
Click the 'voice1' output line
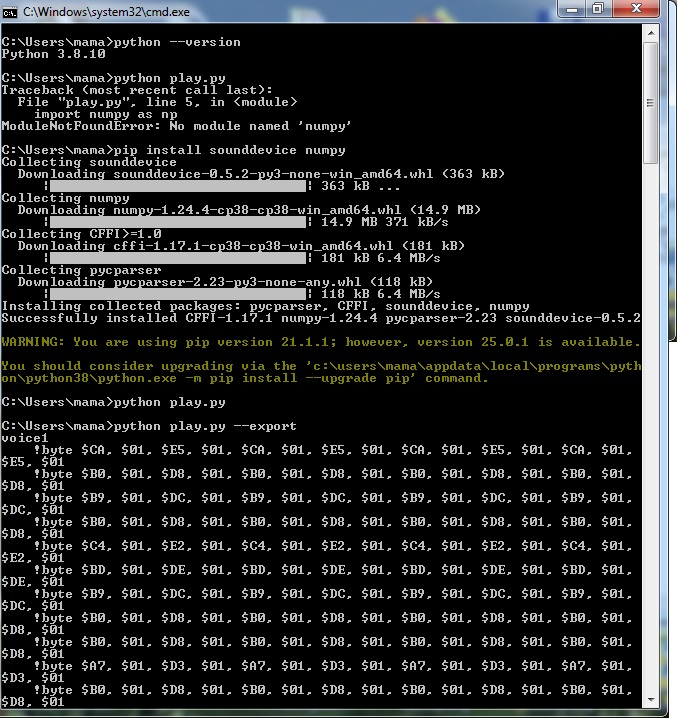click(25, 438)
